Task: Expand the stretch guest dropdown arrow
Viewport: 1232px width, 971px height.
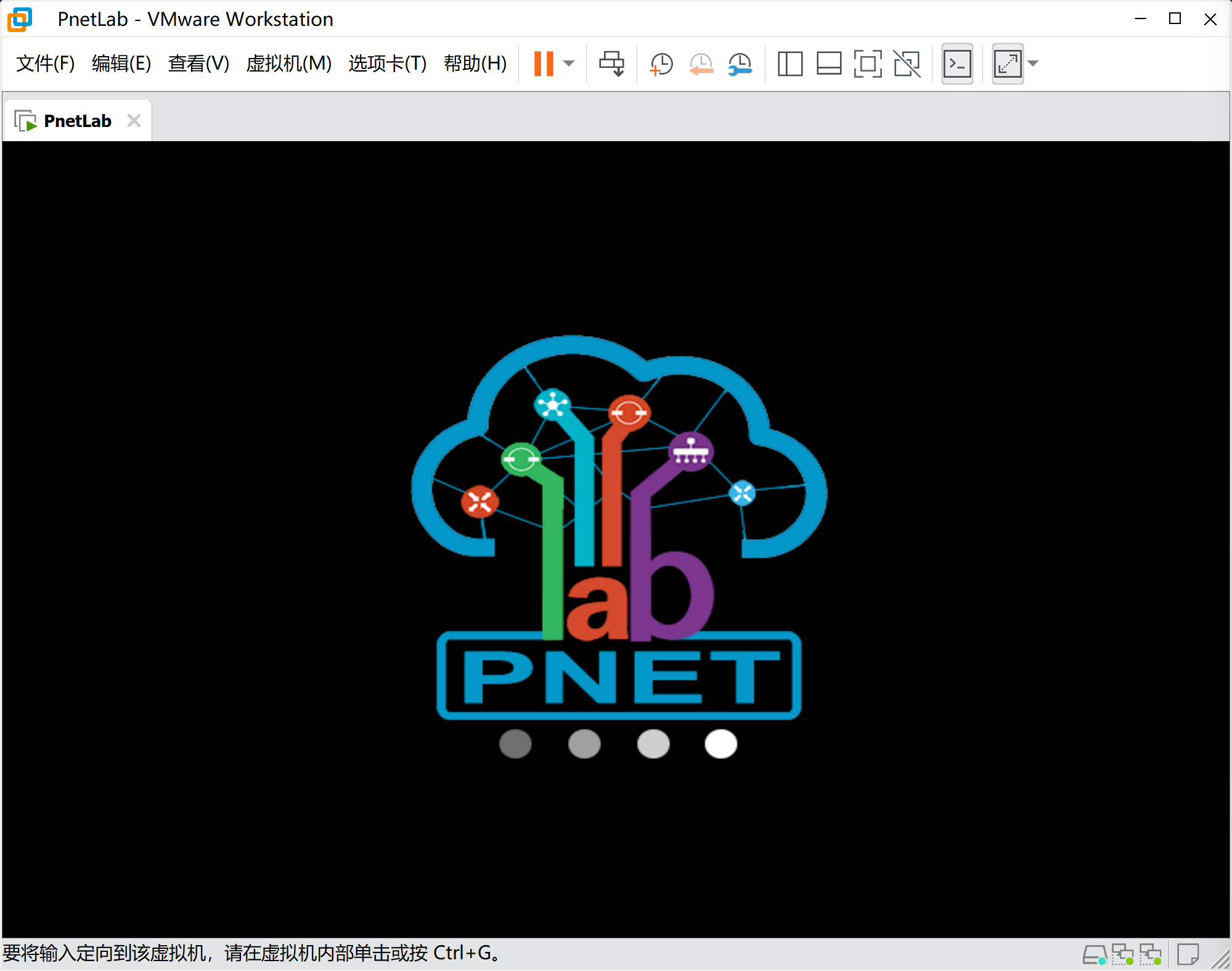Action: click(1034, 64)
